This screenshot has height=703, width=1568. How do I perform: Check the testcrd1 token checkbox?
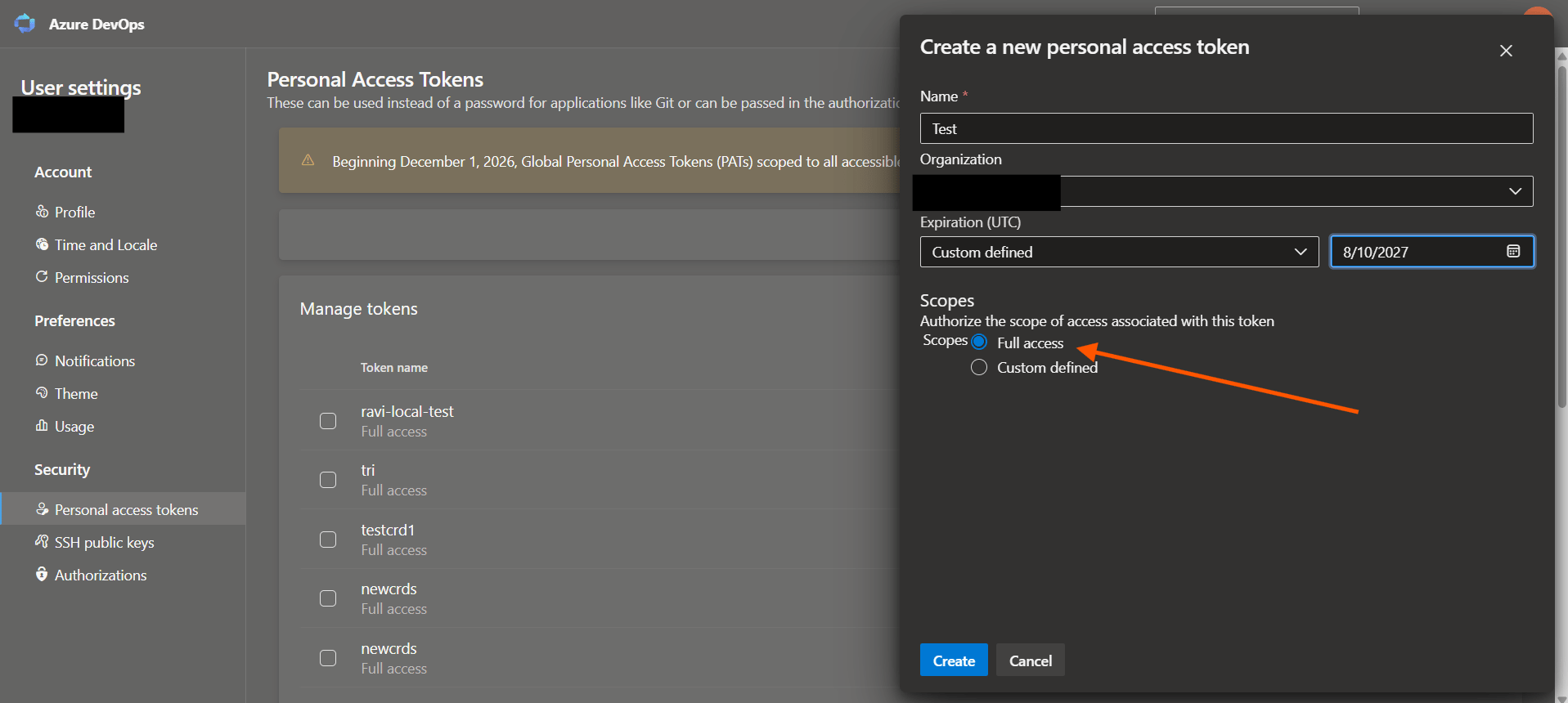coord(328,540)
